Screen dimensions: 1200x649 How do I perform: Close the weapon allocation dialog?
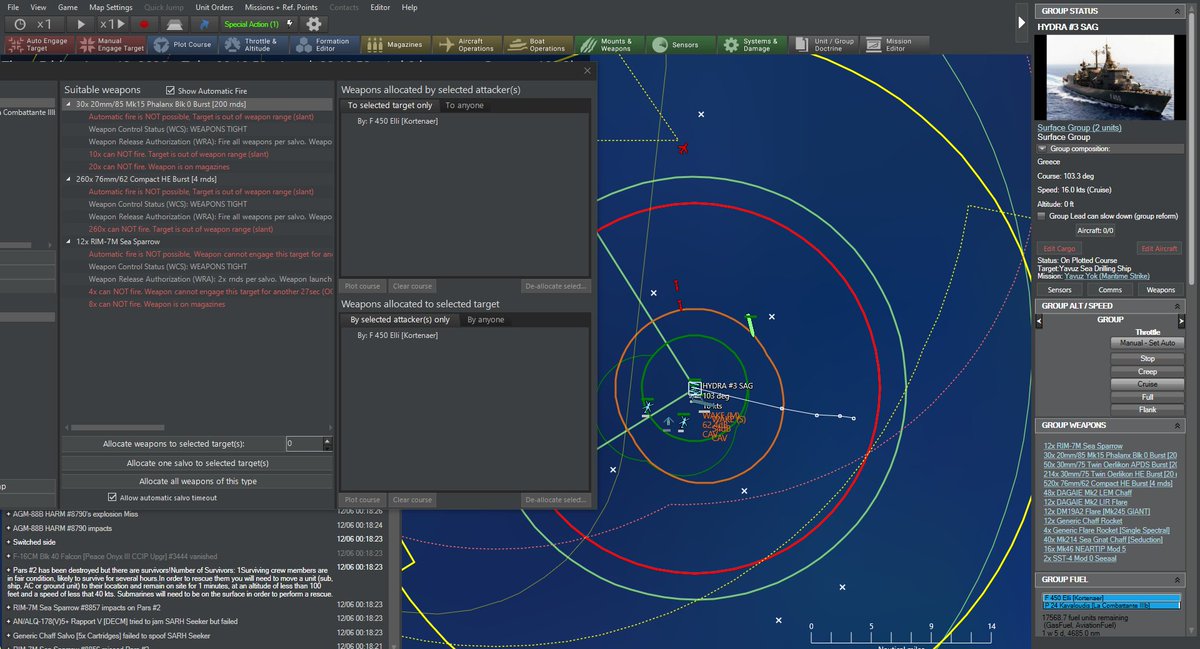[587, 71]
